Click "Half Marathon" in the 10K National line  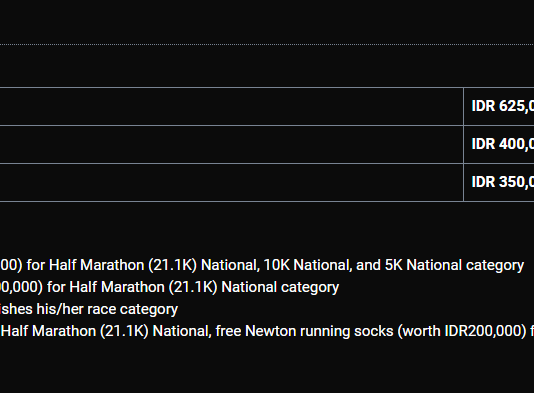[x=96, y=265]
